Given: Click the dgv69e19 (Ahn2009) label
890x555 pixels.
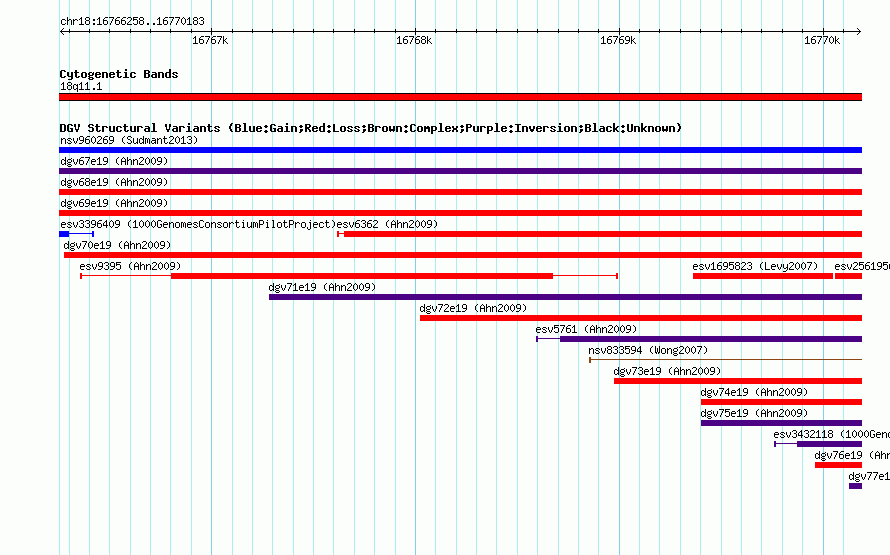Looking at the screenshot, I should [114, 203].
